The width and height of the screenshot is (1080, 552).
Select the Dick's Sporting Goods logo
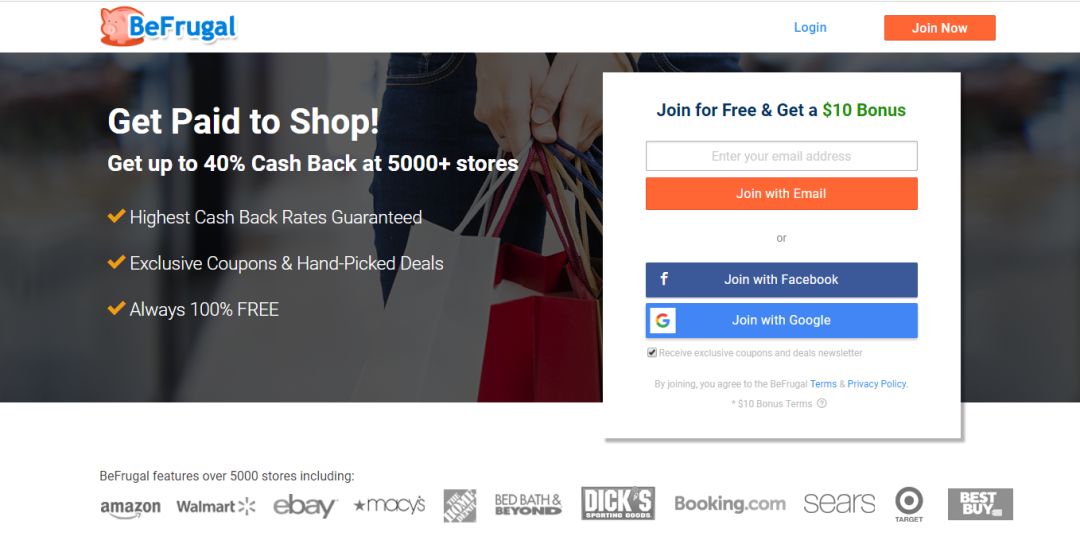(x=618, y=503)
